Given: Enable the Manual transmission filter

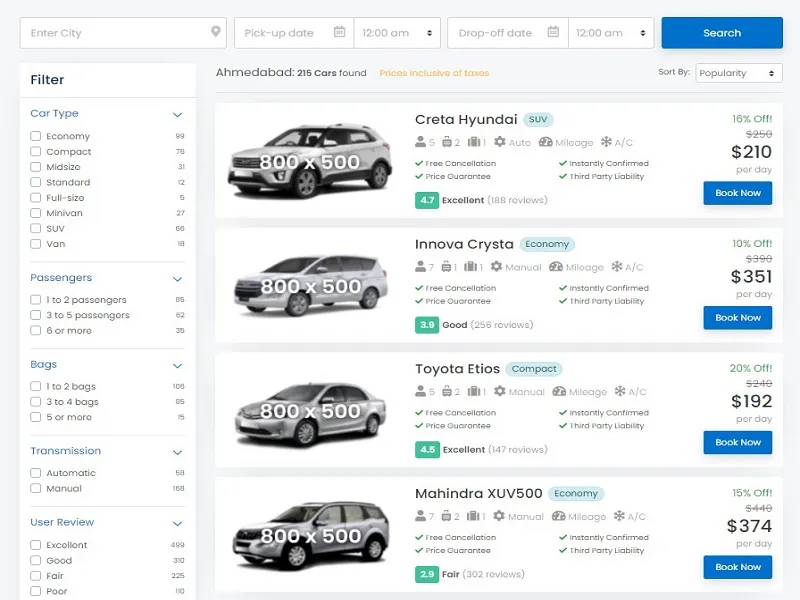Looking at the screenshot, I should tap(35, 488).
